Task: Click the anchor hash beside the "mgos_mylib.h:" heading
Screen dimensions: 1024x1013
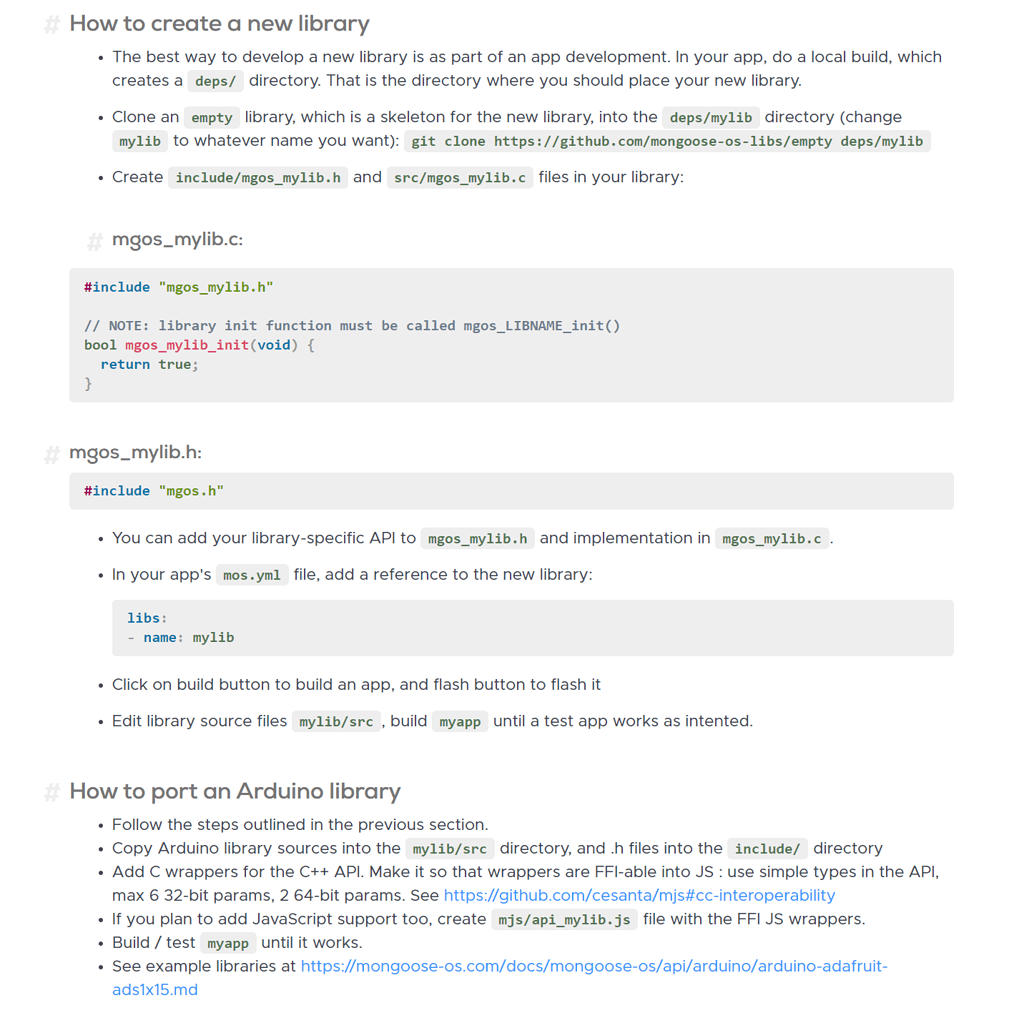Action: [x=52, y=454]
